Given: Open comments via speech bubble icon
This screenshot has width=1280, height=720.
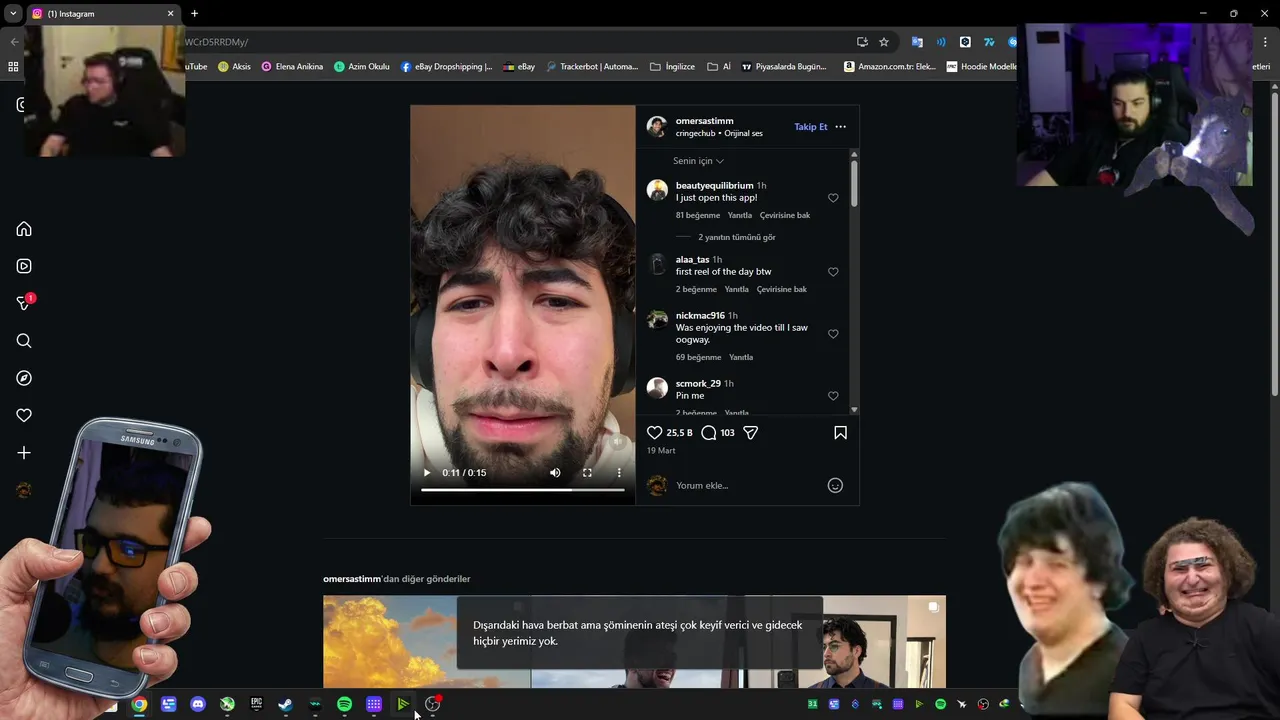Looking at the screenshot, I should [709, 433].
